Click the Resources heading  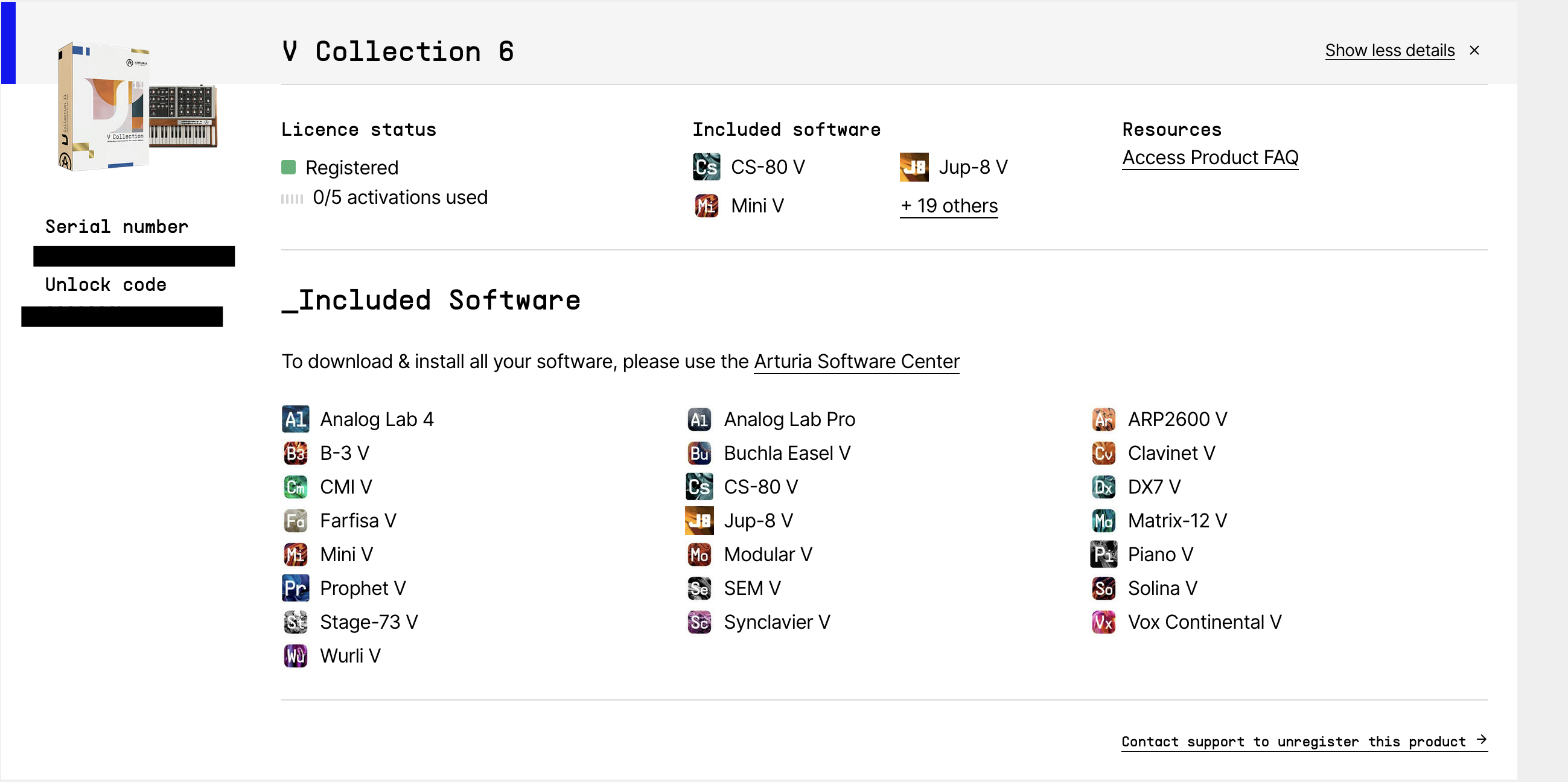click(1171, 130)
